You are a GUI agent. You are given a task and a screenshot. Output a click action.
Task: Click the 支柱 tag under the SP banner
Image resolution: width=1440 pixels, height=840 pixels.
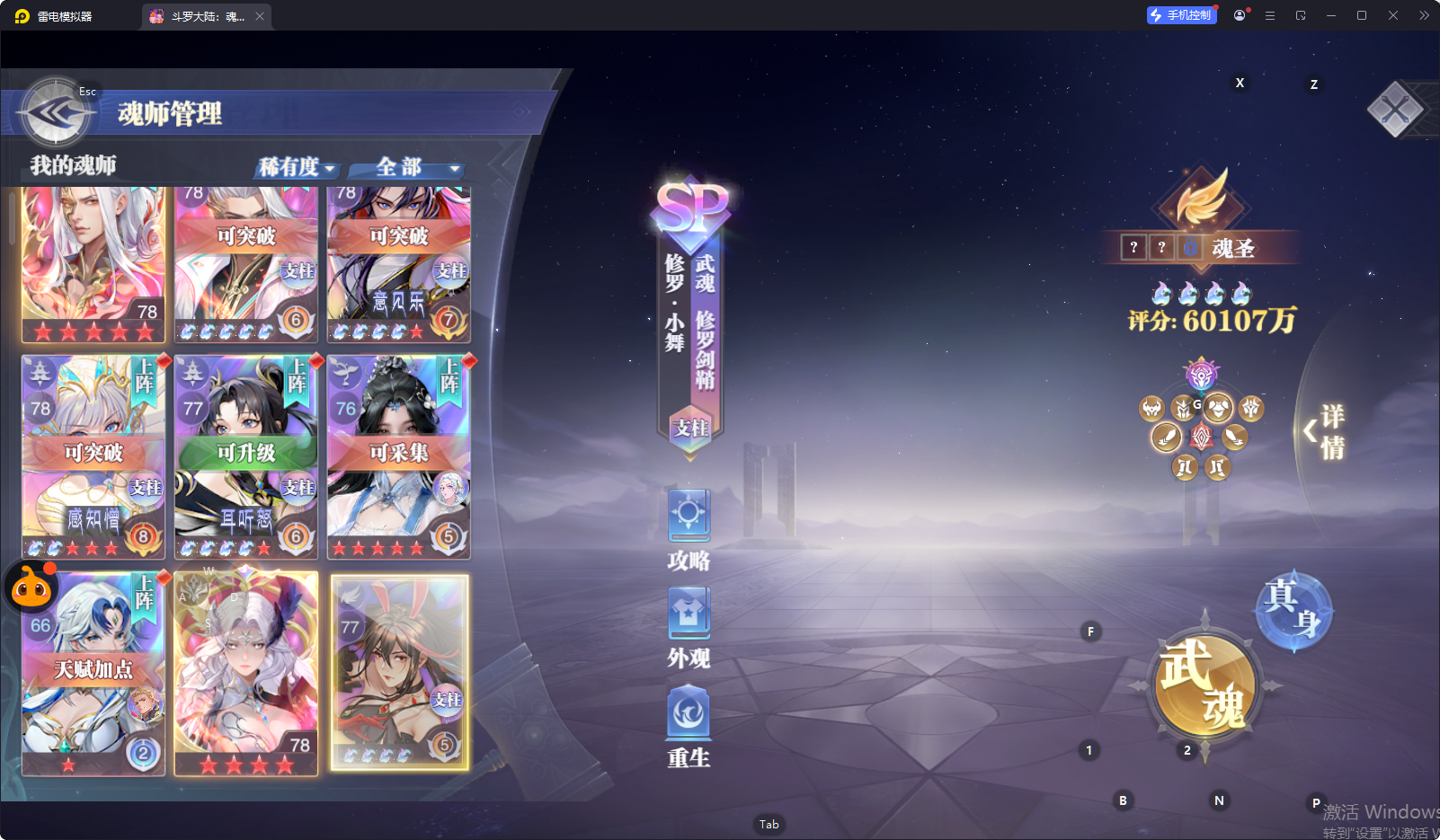[691, 428]
